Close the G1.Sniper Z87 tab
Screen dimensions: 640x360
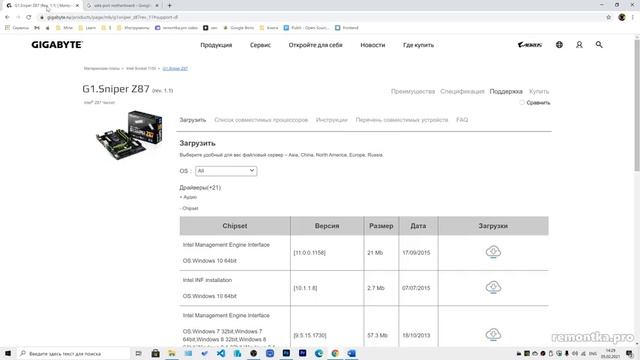click(x=77, y=6)
